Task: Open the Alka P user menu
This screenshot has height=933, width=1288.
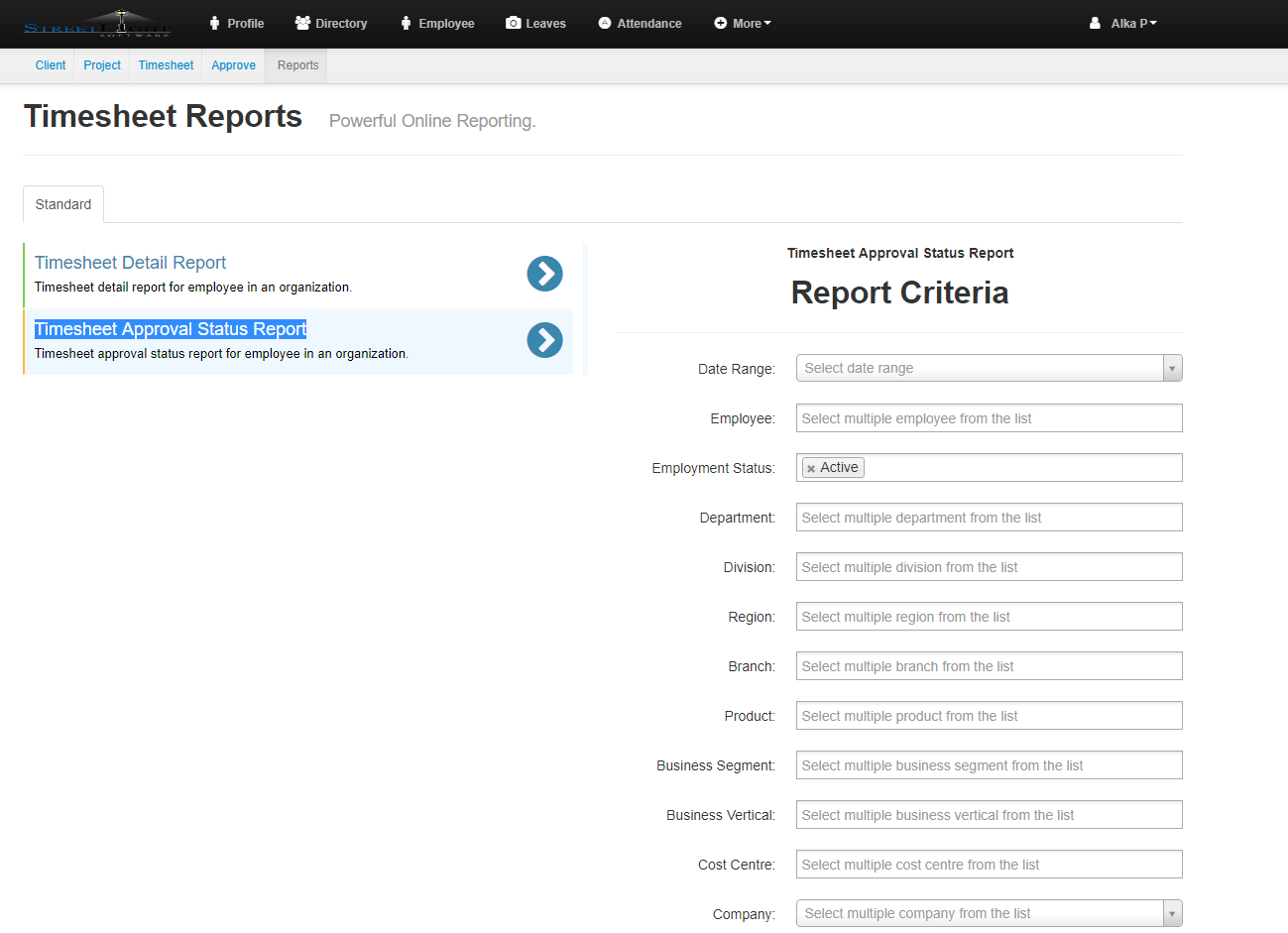Action: [1123, 24]
